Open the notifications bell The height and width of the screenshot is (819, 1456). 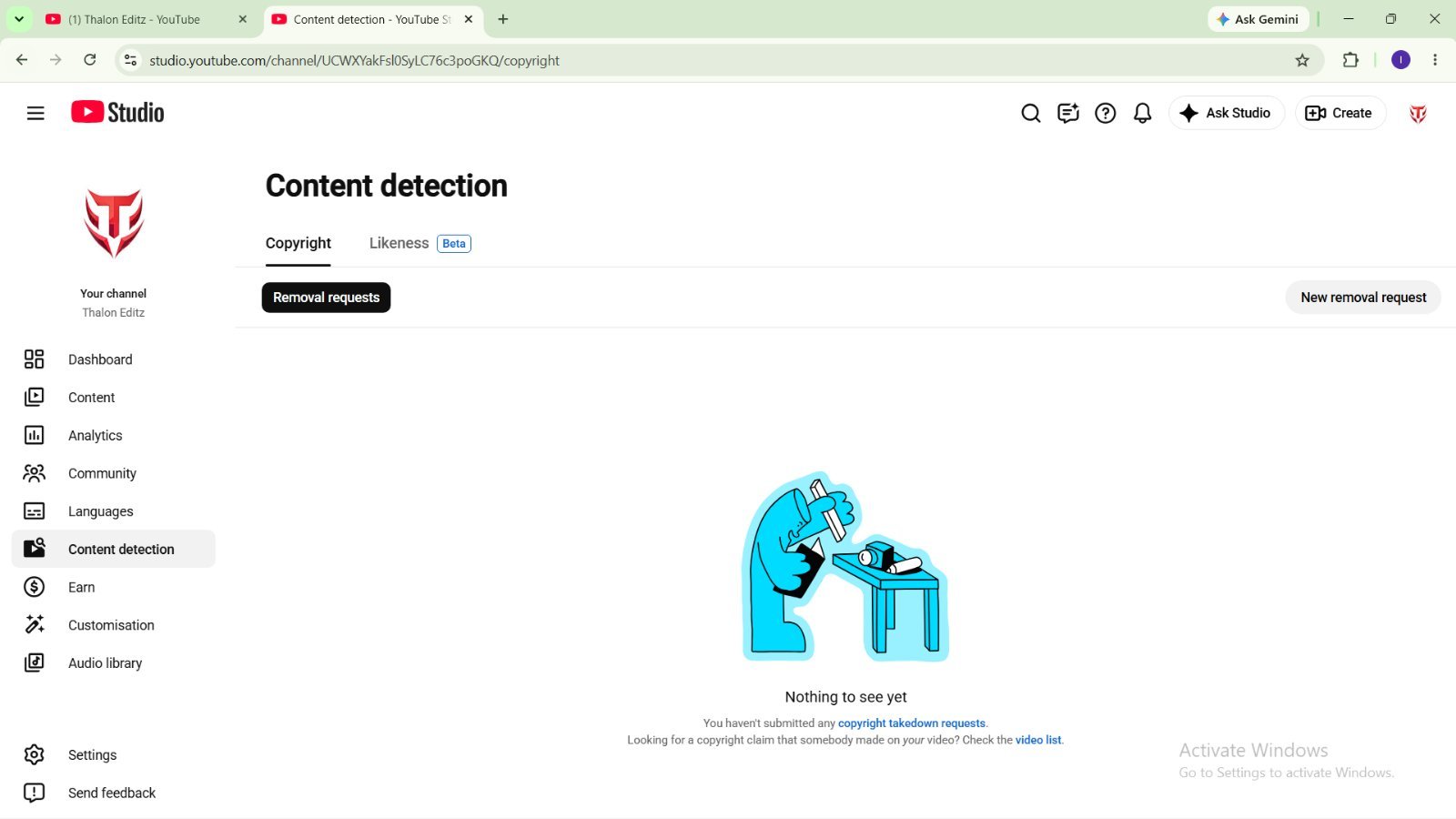coord(1142,113)
